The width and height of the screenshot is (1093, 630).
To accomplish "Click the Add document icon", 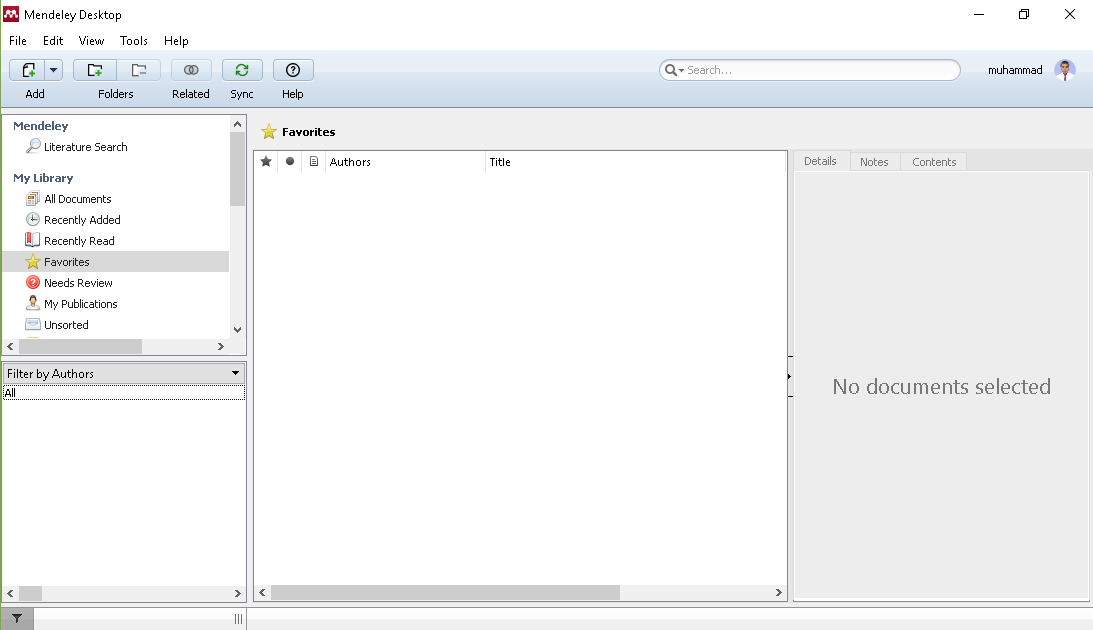I will point(29,70).
